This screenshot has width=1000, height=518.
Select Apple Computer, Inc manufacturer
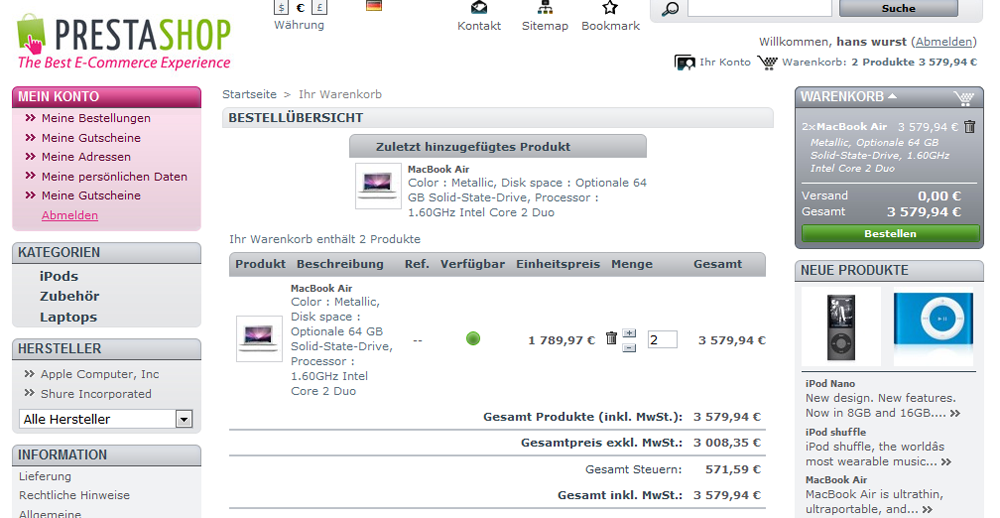tap(99, 374)
